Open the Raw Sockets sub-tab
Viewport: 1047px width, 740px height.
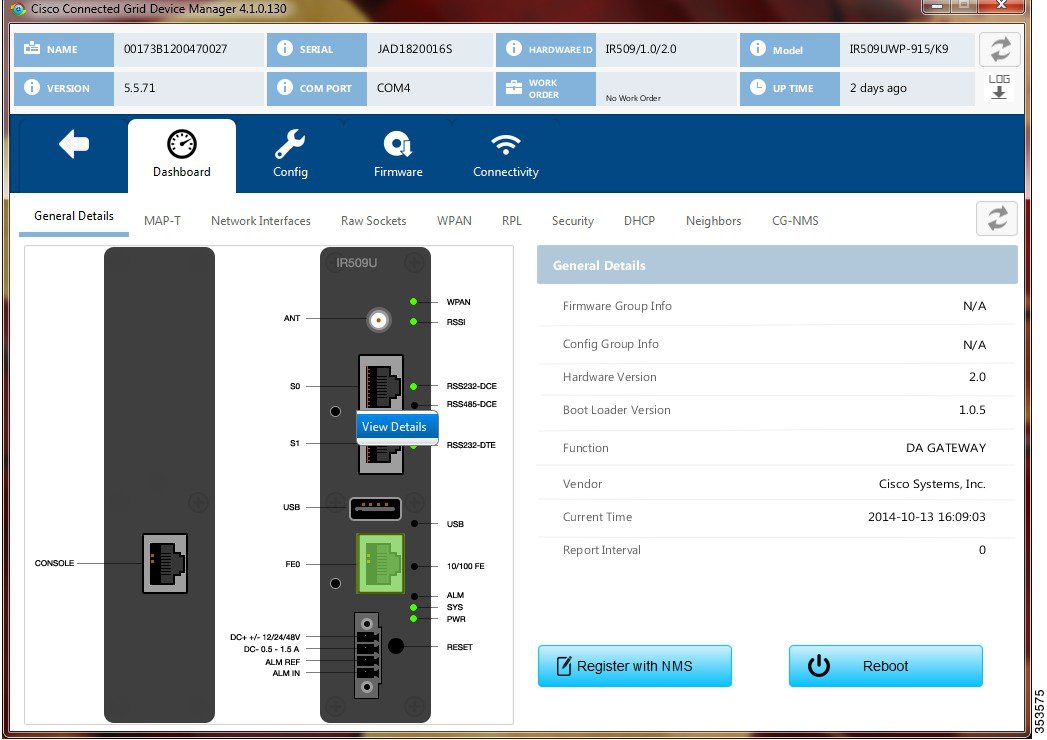[373, 221]
